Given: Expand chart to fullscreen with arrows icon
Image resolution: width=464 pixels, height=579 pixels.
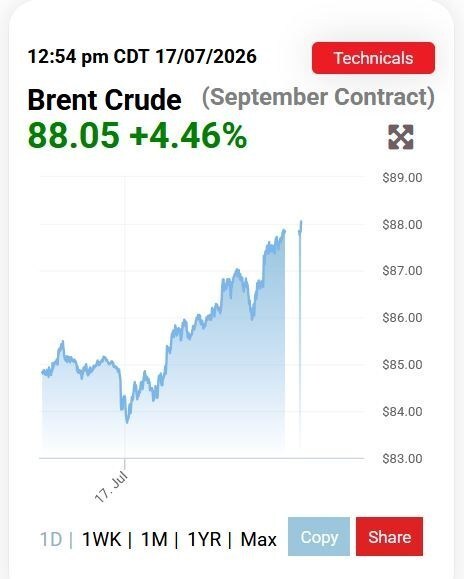Looking at the screenshot, I should coord(401,137).
